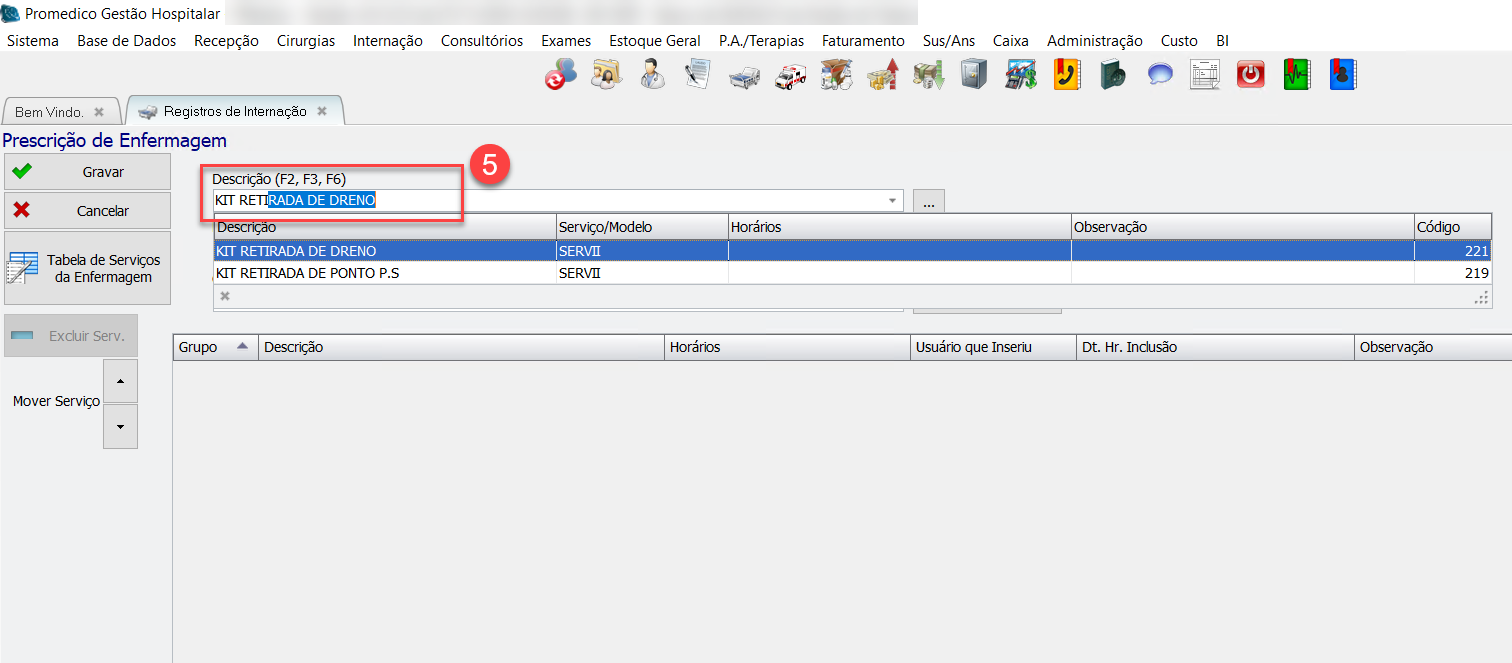
Task: Sort by the Grupo column header arrow
Action: (242, 347)
